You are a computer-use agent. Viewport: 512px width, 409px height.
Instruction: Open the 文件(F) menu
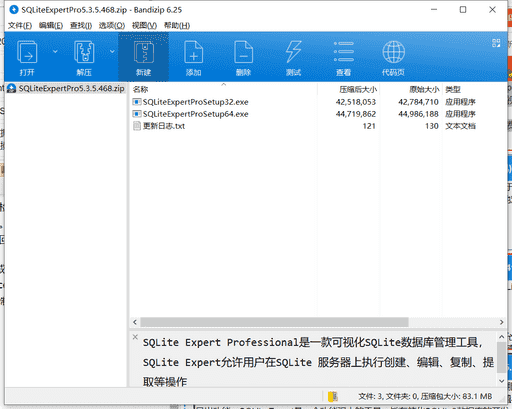(20, 25)
